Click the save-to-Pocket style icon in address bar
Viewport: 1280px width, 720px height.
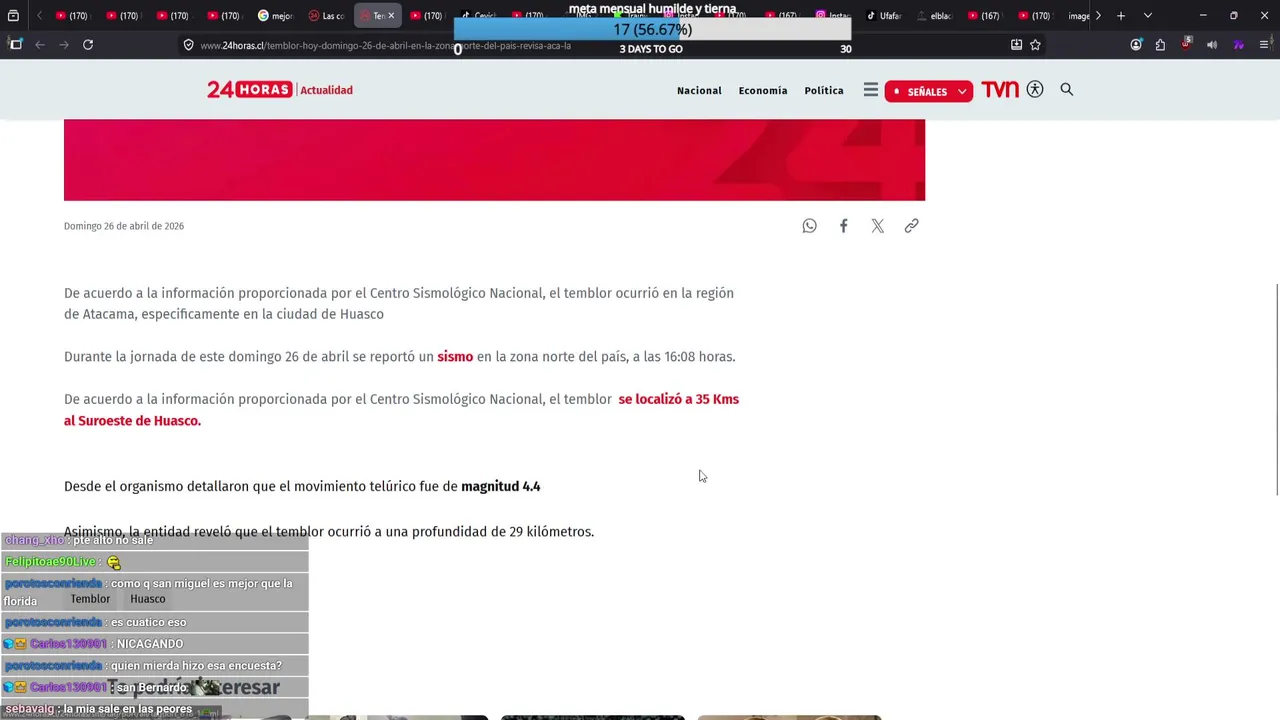(1016, 45)
